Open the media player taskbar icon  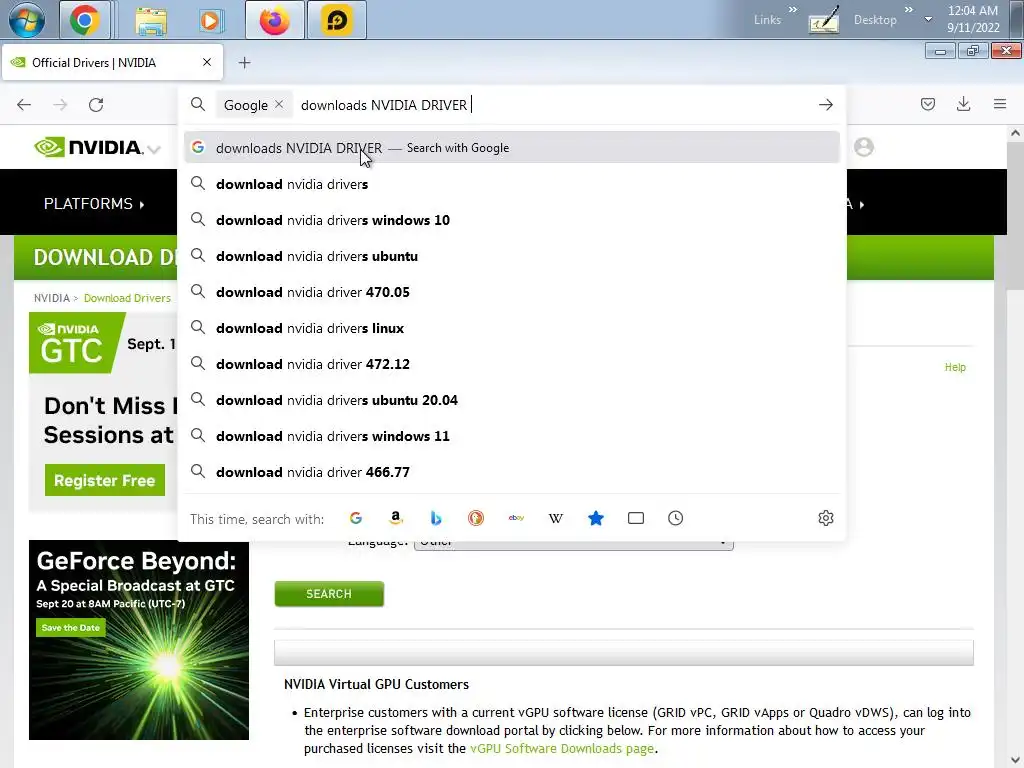[210, 20]
